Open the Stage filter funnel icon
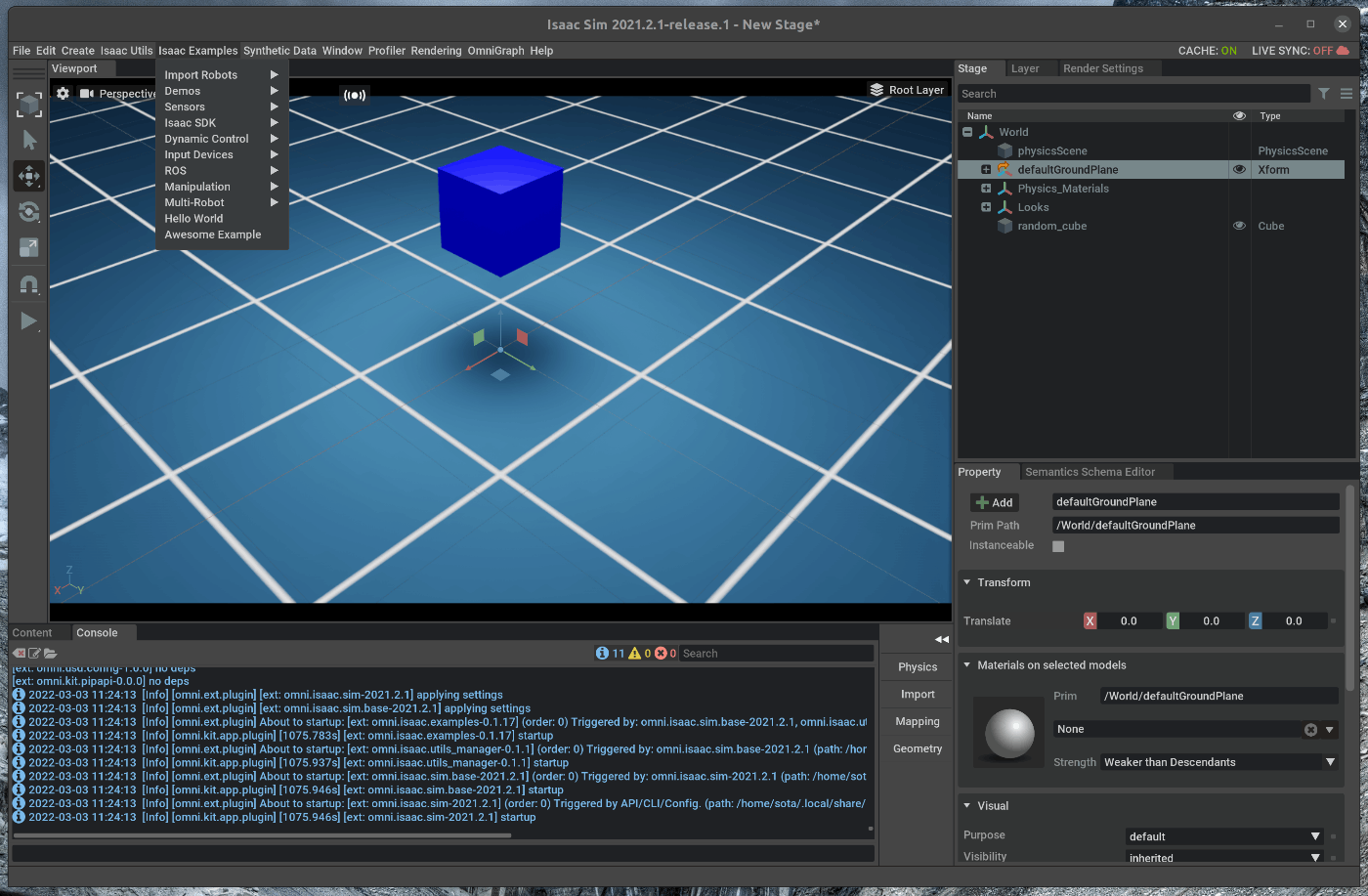The width and height of the screenshot is (1368, 896). (x=1323, y=94)
